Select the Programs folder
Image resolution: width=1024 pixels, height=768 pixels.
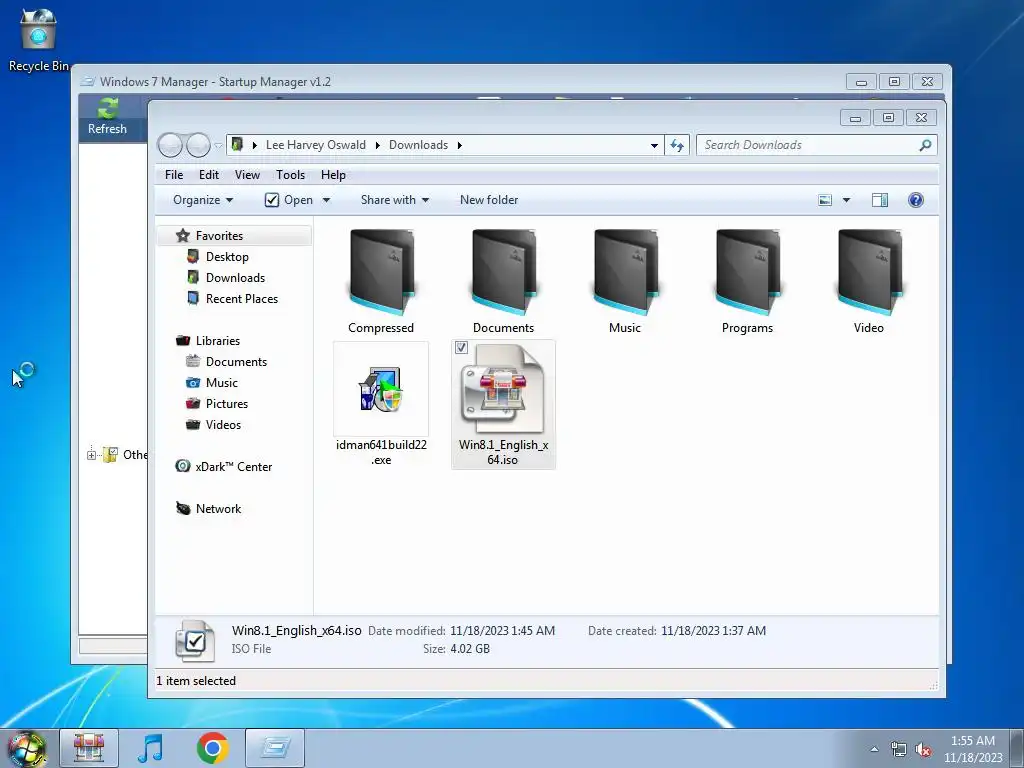point(747,281)
